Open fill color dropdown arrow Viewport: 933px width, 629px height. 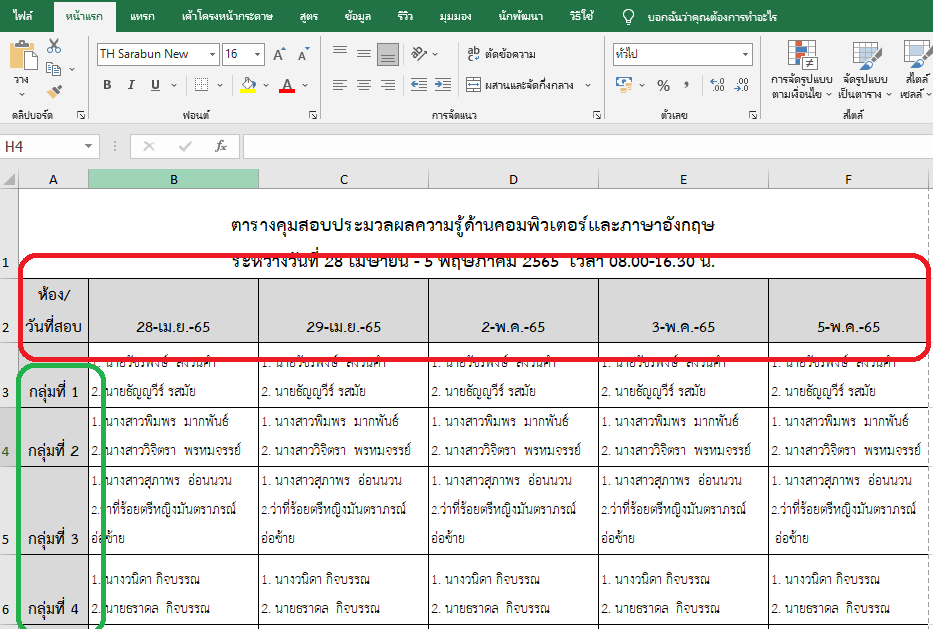265,85
